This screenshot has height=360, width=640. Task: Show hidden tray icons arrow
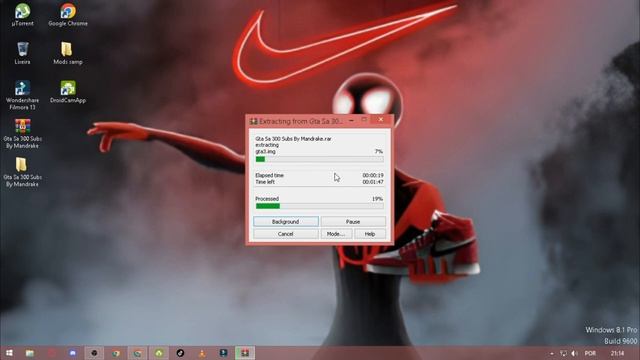552,353
